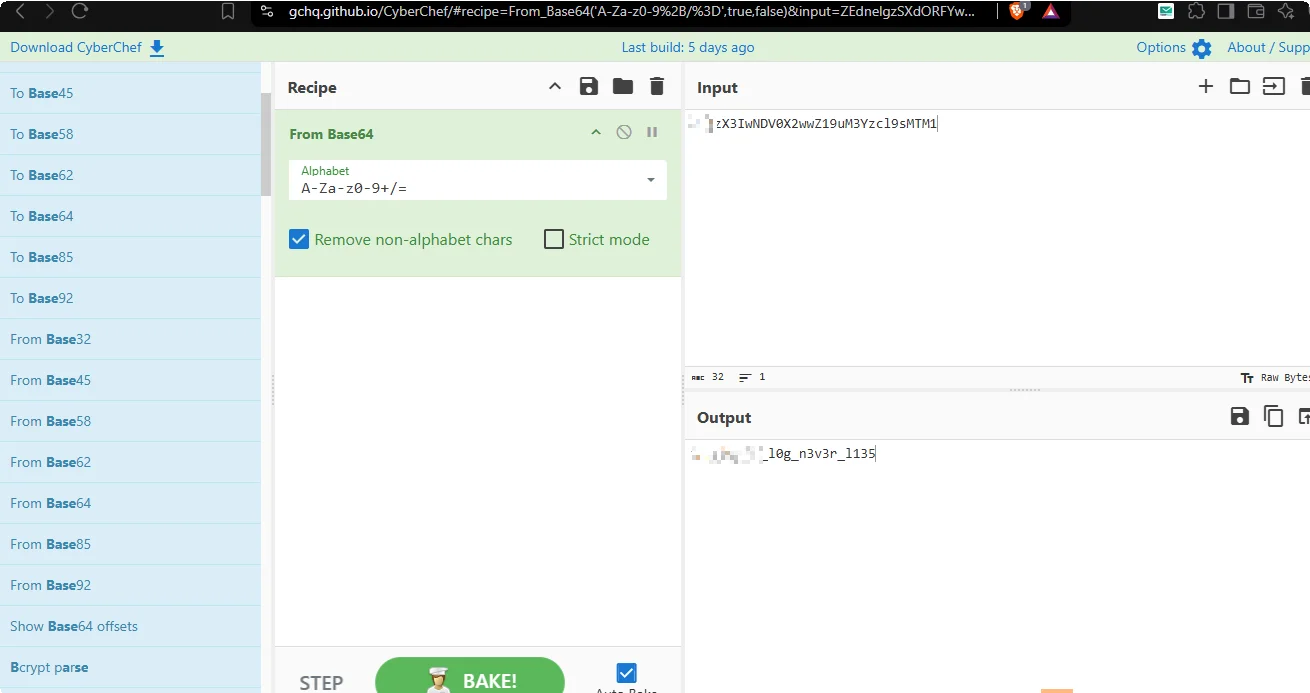Save output to file icon
The width and height of the screenshot is (1310, 693).
click(1240, 417)
